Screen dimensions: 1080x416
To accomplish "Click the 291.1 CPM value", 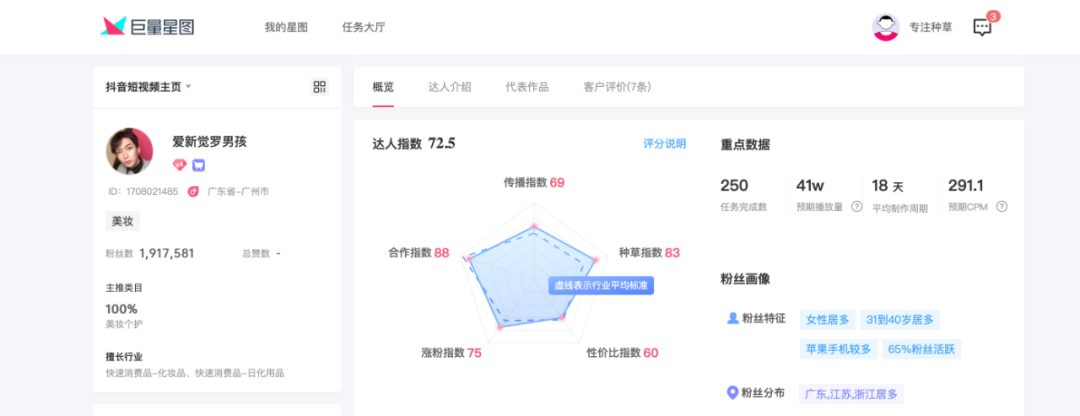I will 966,185.
